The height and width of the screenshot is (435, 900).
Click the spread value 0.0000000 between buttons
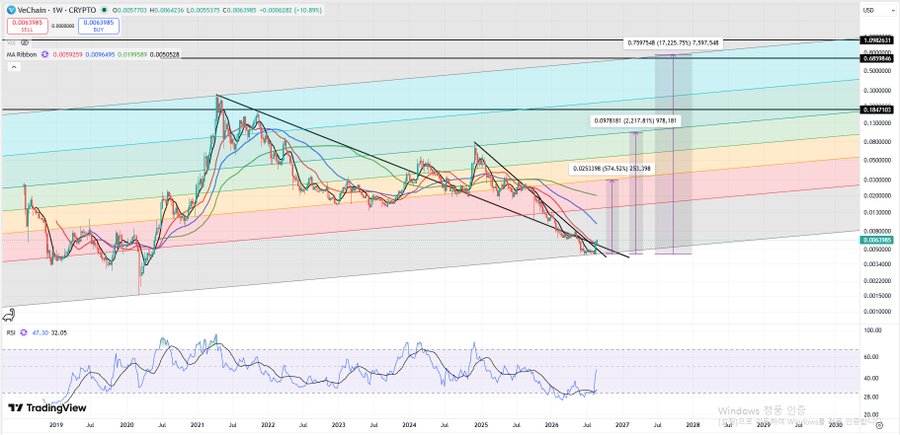pyautogui.click(x=63, y=26)
